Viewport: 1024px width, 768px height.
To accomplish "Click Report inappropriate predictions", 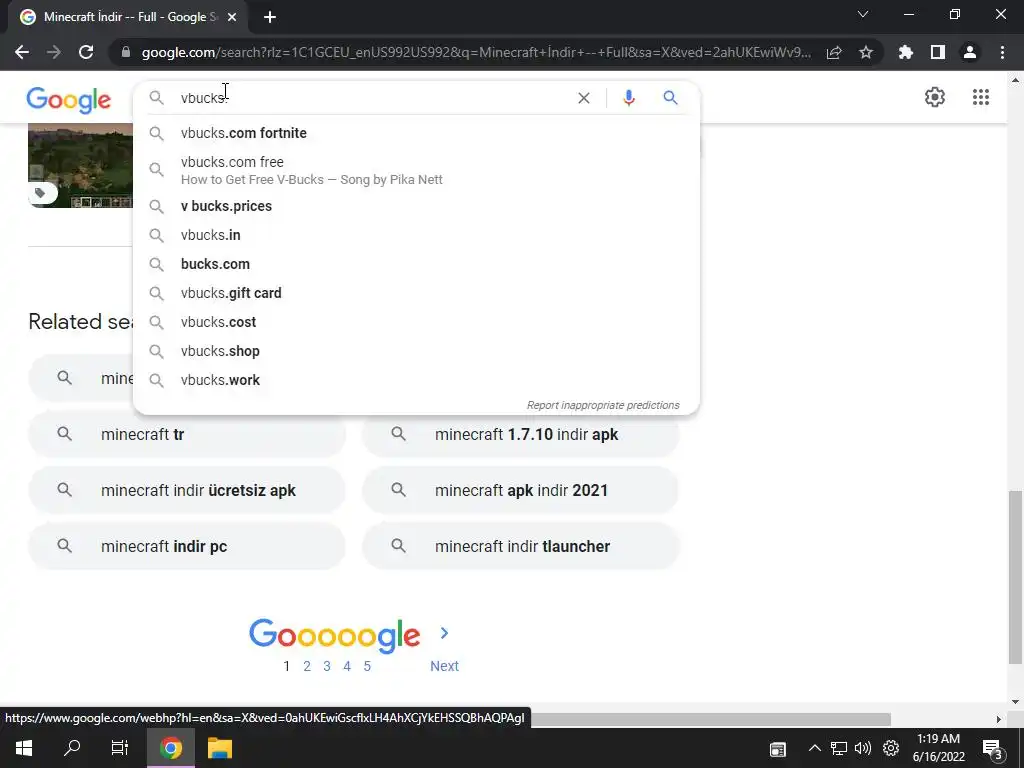I will point(603,406).
